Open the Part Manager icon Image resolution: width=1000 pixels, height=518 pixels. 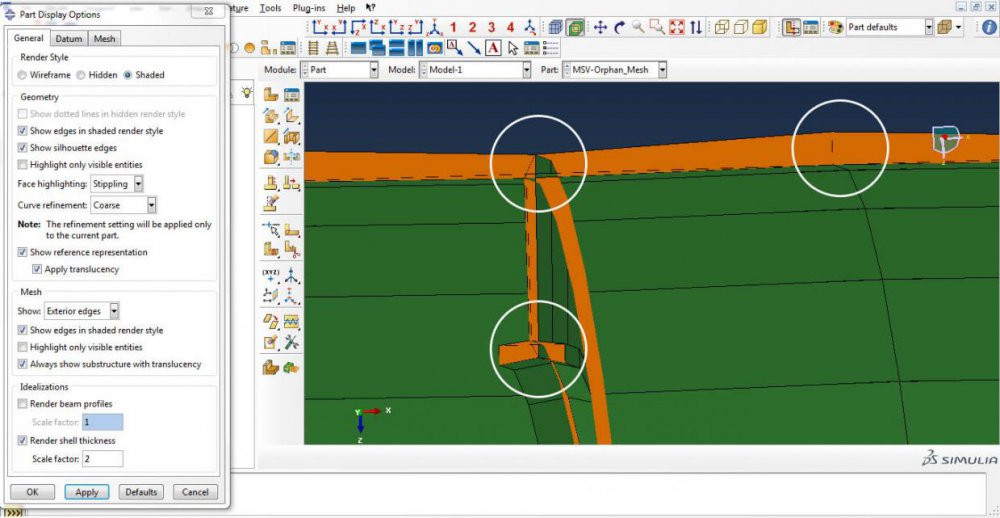(x=291, y=94)
